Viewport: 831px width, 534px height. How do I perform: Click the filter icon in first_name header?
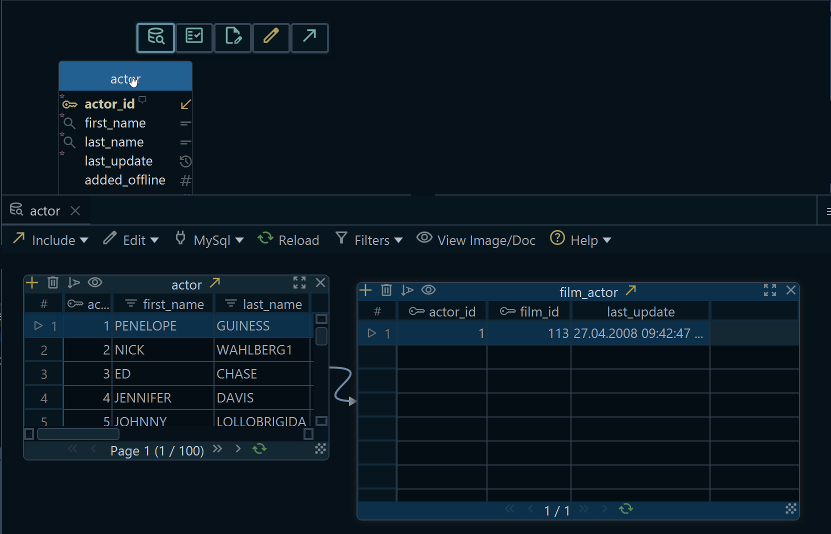(x=131, y=304)
